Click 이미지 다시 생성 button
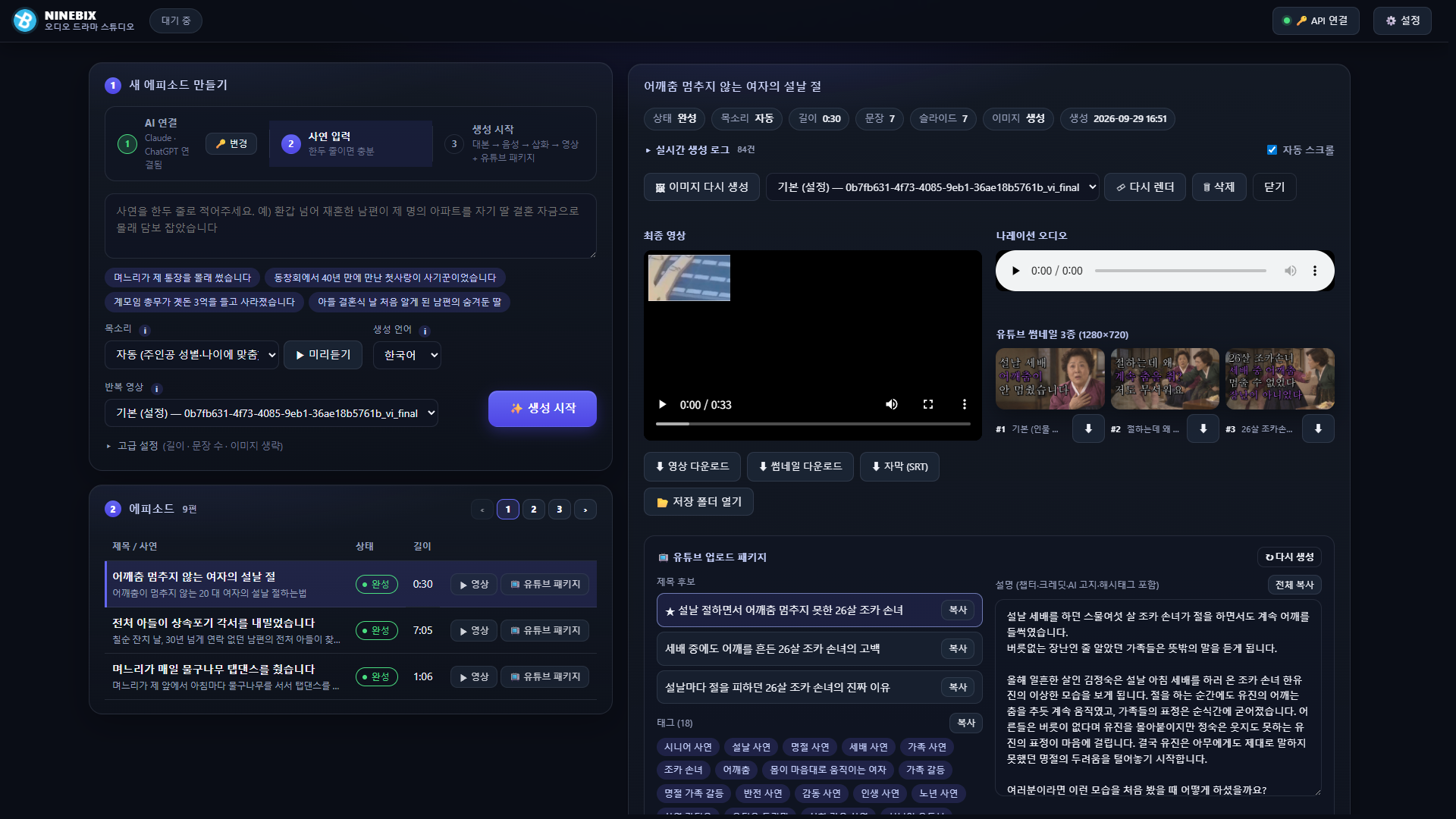The width and height of the screenshot is (1456, 819). point(701,187)
